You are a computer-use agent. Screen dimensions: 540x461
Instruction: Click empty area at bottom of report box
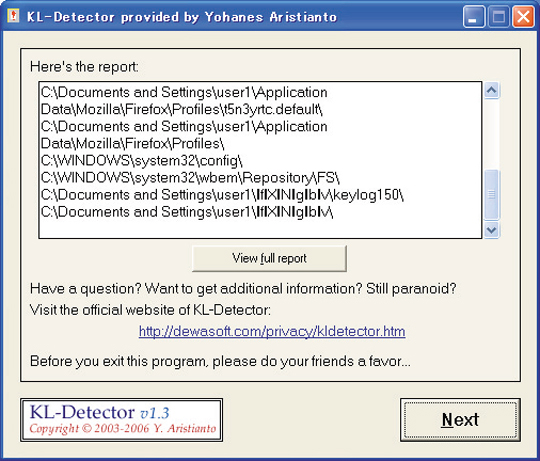pyautogui.click(x=260, y=229)
